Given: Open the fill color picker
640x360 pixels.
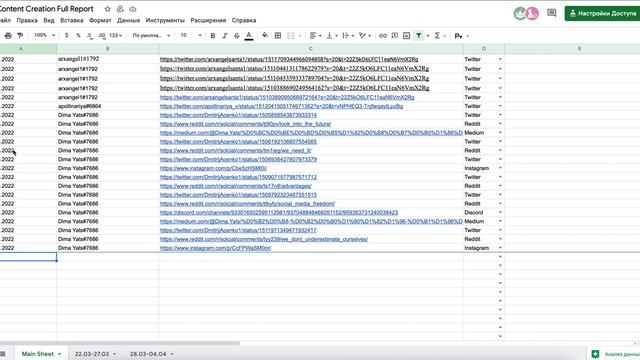Looking at the screenshot, I should [x=265, y=36].
